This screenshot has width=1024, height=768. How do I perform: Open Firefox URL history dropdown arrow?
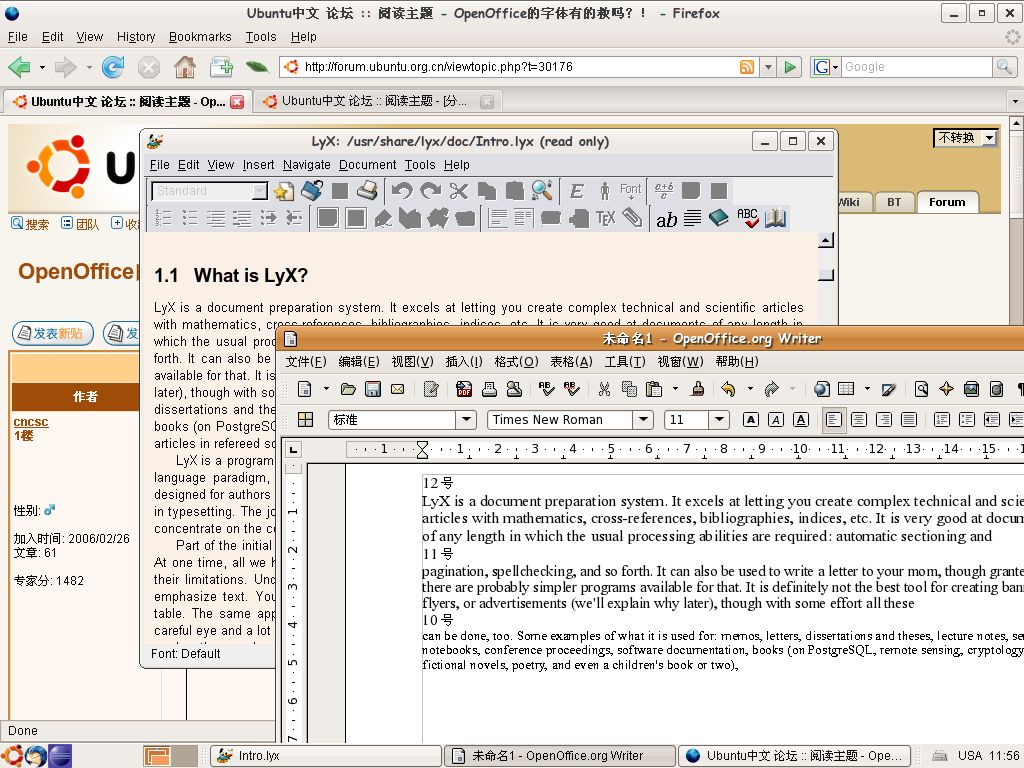pyautogui.click(x=768, y=67)
